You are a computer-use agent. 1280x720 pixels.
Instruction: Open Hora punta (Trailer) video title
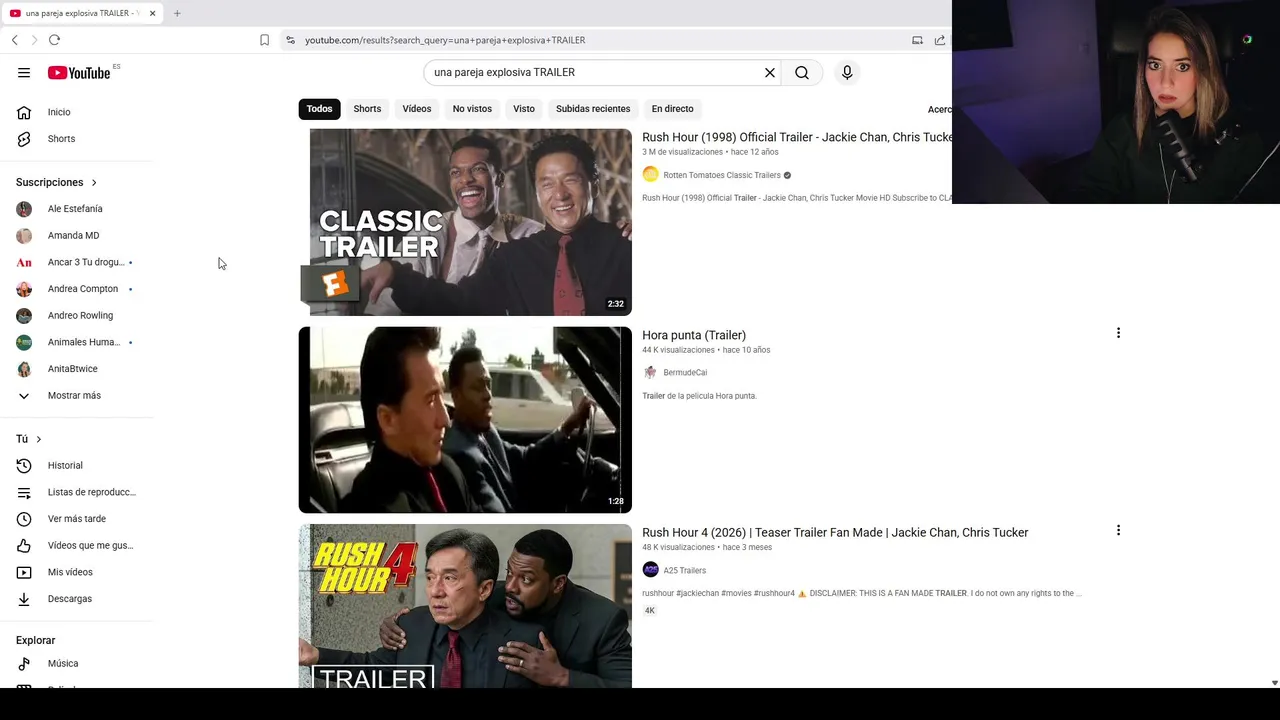pyautogui.click(x=694, y=335)
